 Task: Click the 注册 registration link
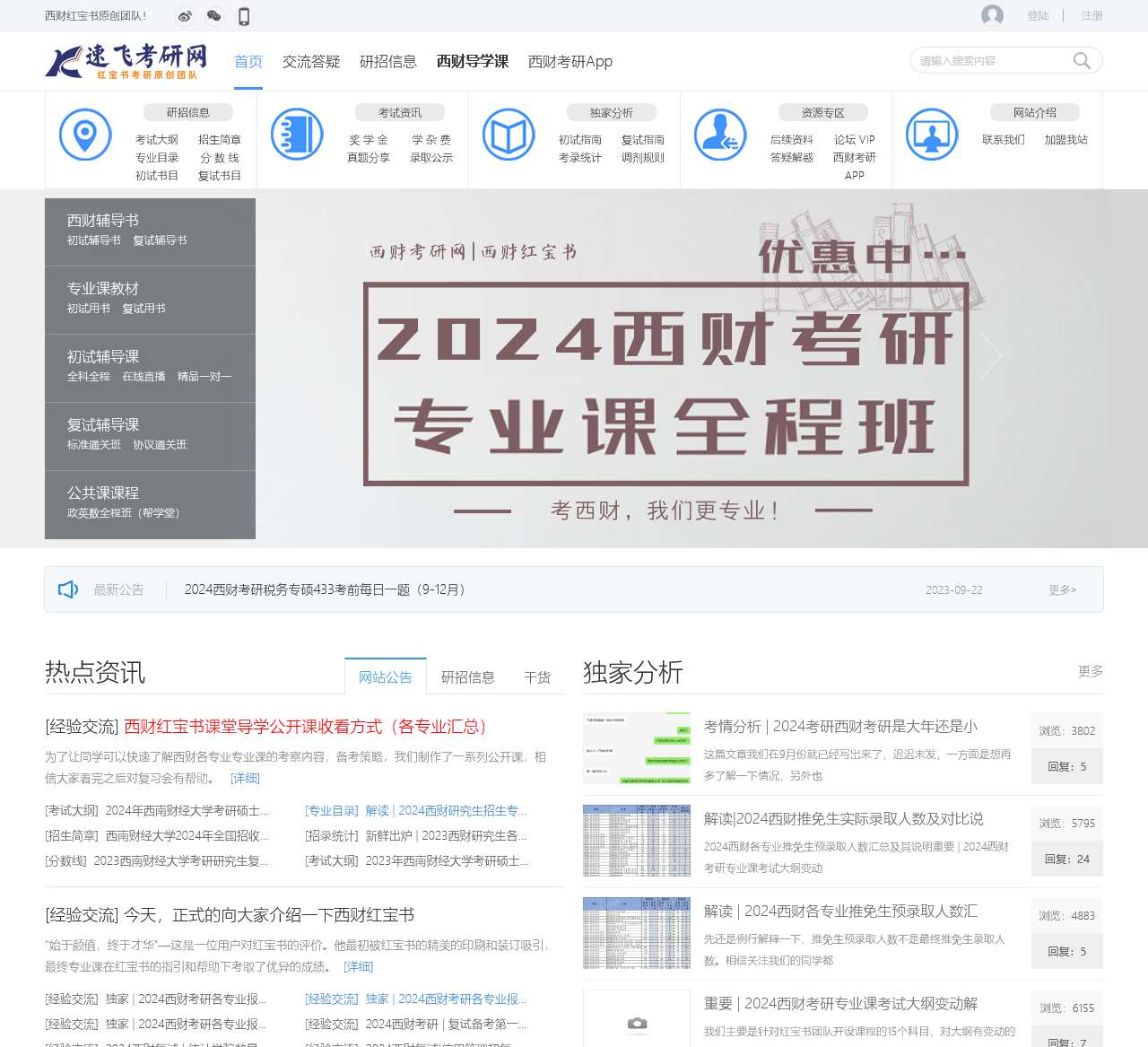pos(1091,15)
